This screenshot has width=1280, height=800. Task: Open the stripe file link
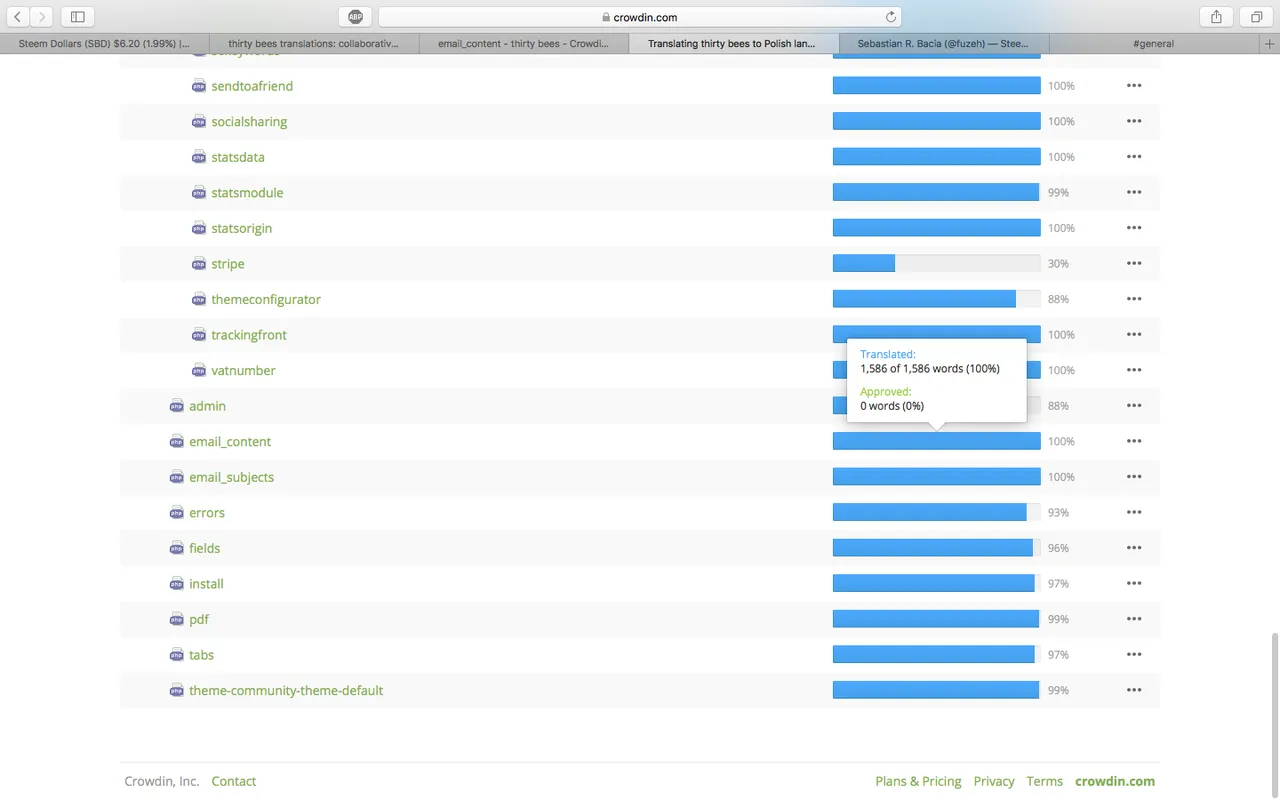click(228, 264)
